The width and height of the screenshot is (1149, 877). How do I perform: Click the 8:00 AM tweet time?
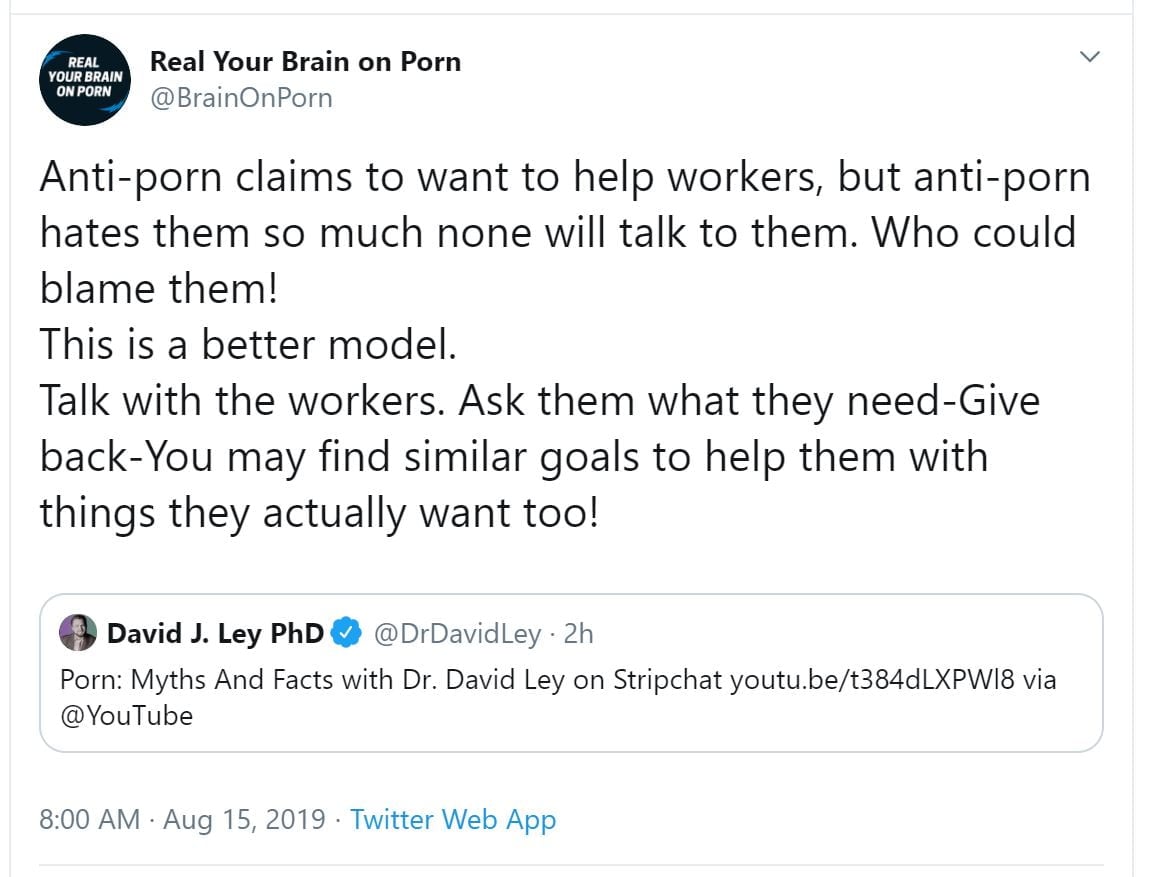pos(90,820)
